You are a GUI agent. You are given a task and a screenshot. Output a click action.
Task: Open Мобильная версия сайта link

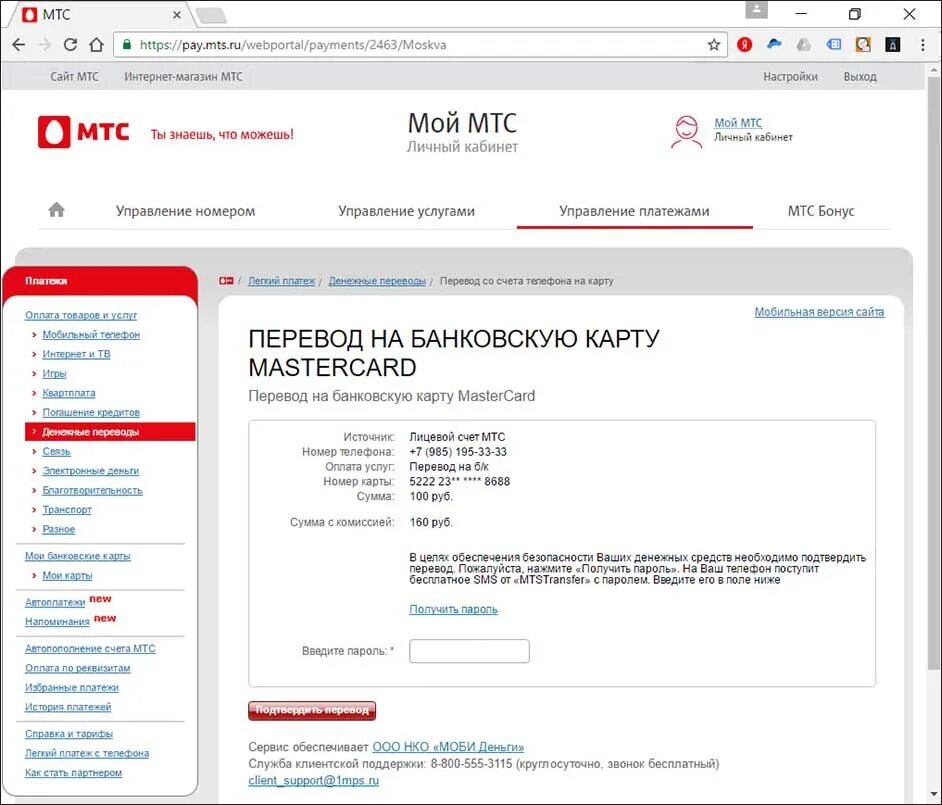819,312
